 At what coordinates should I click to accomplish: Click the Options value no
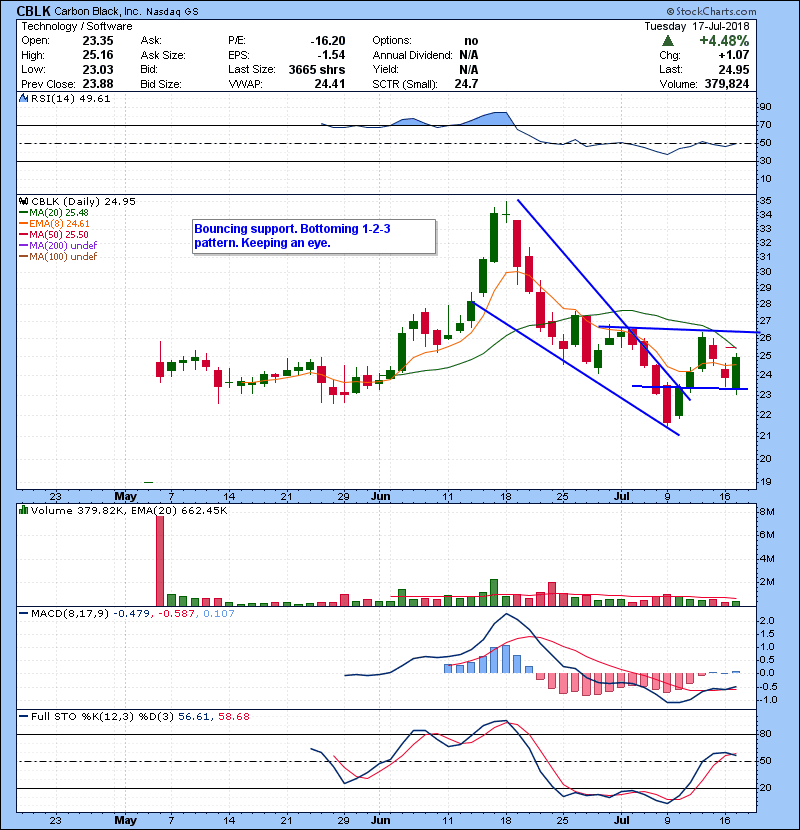pyautogui.click(x=471, y=41)
